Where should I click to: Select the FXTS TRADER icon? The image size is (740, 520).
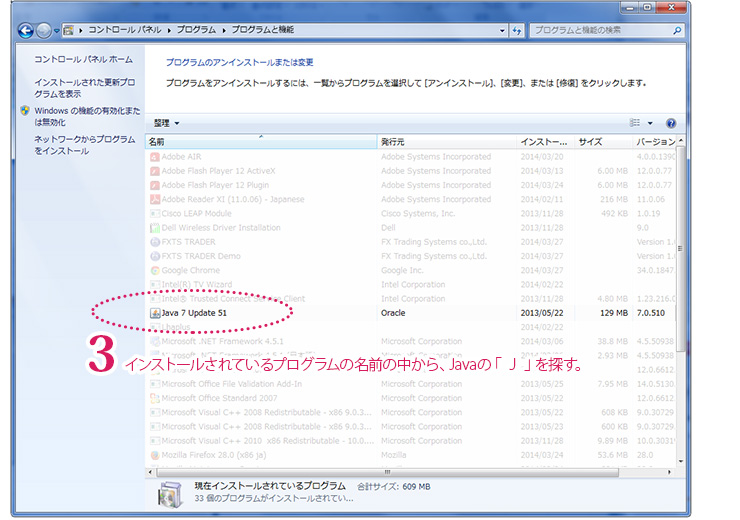(x=155, y=242)
